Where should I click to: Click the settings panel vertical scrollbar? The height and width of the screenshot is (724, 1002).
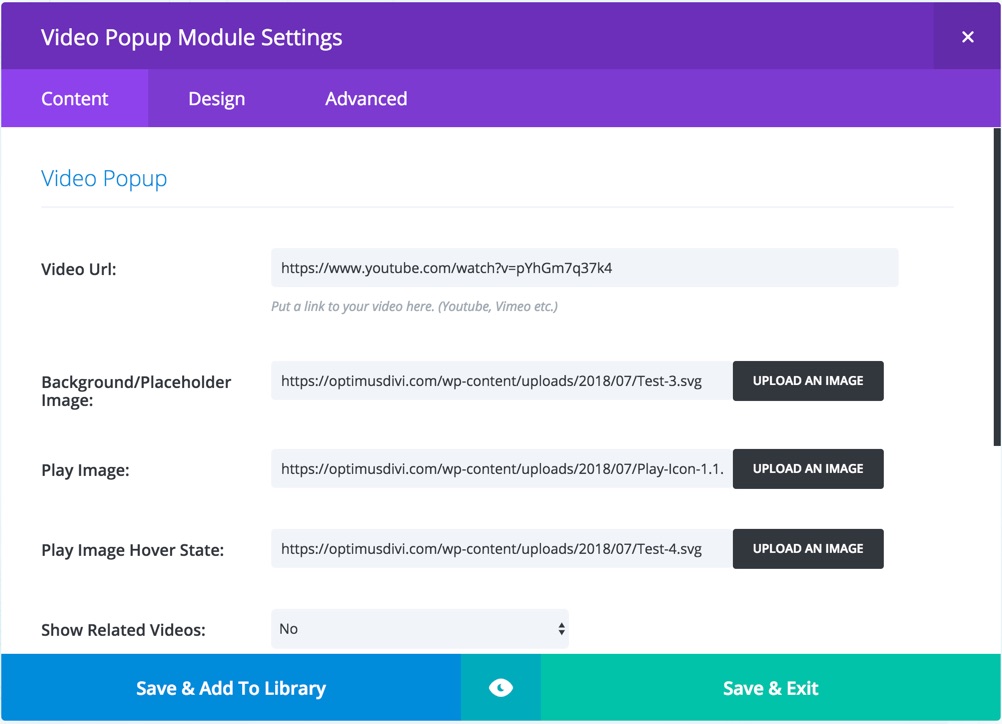point(997,288)
